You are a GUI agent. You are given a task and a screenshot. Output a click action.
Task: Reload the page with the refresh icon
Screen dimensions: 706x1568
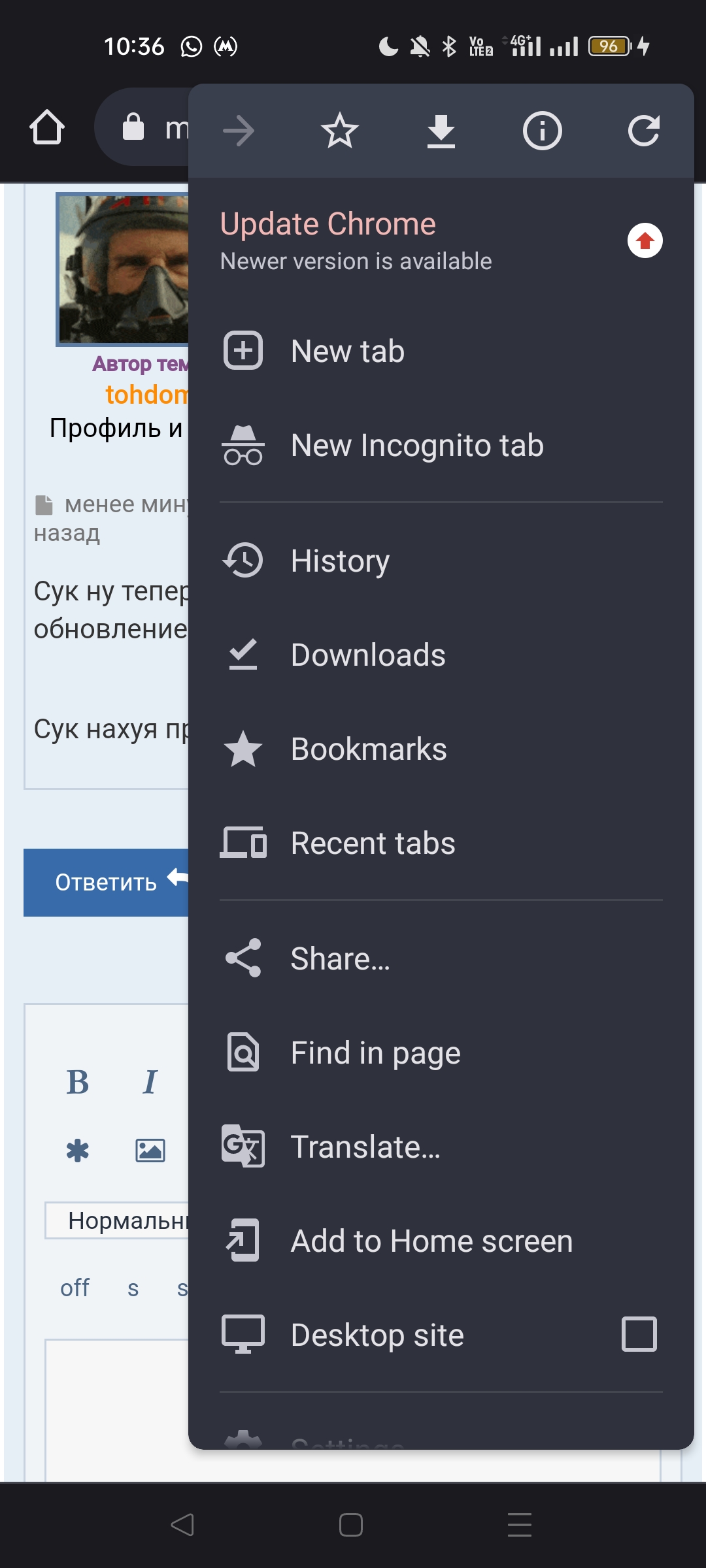[643, 131]
